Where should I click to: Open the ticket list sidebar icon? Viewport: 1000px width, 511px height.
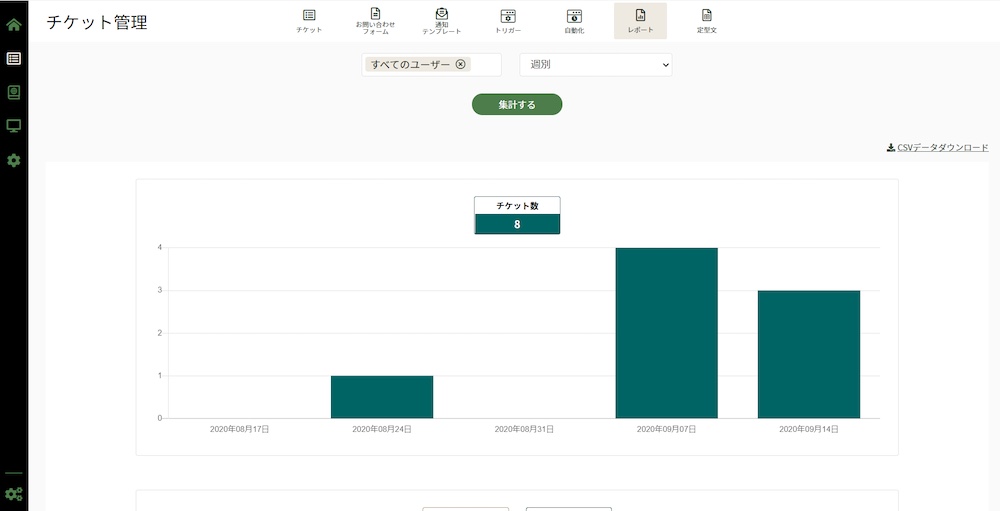14,58
